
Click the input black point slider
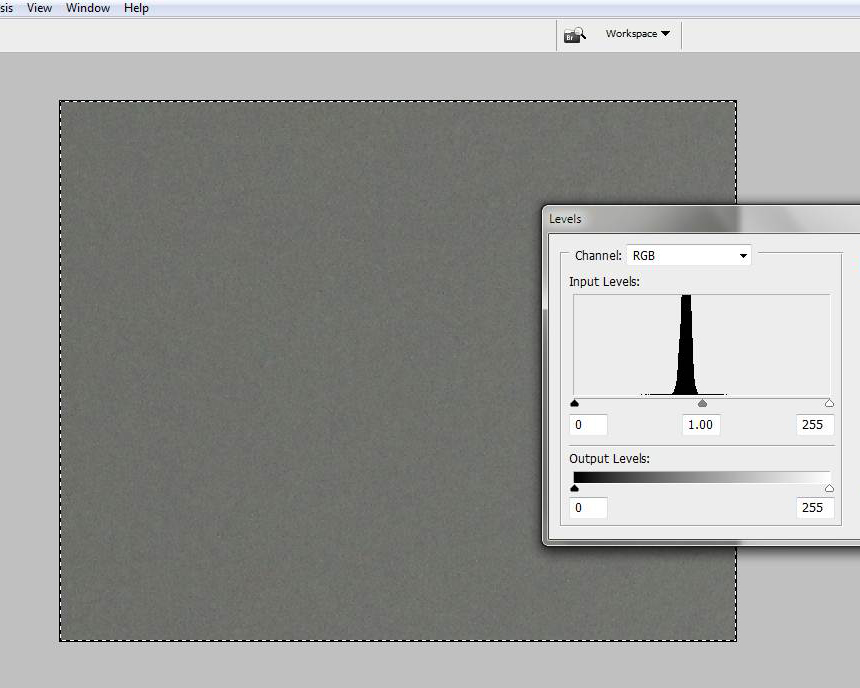coord(574,403)
